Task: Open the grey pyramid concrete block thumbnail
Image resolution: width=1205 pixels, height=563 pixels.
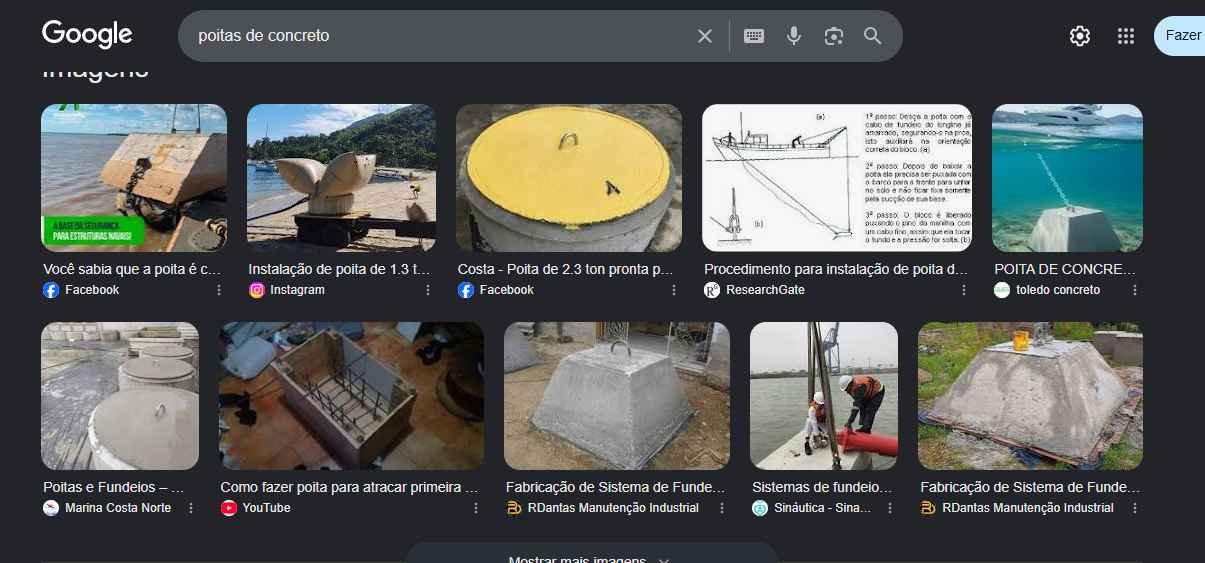Action: click(617, 396)
